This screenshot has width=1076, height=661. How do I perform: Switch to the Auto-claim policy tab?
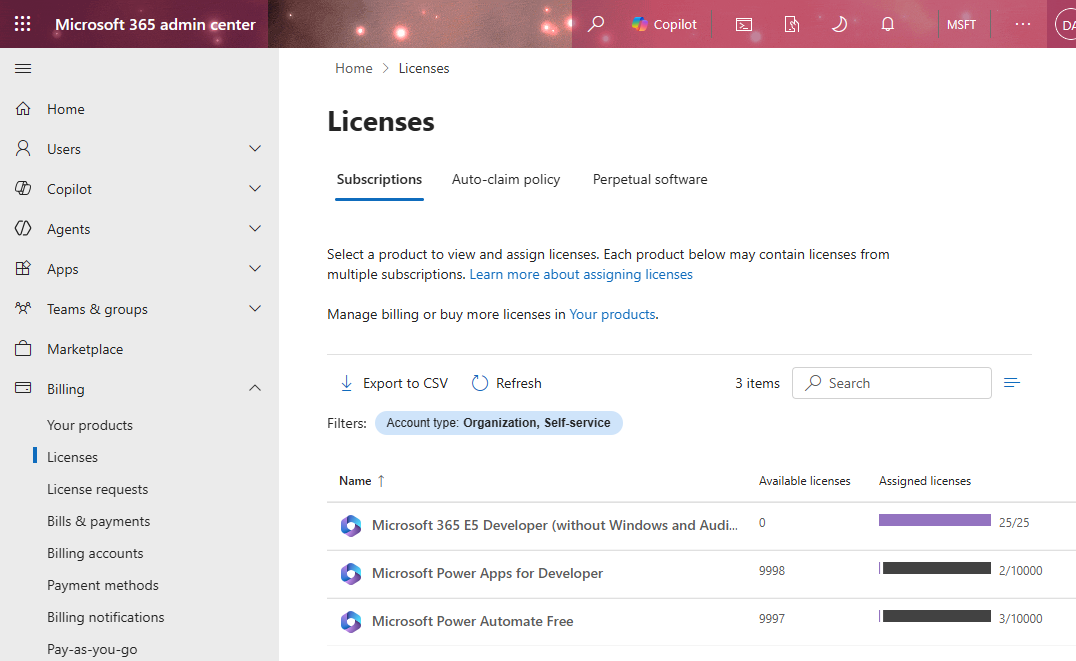[x=506, y=180]
